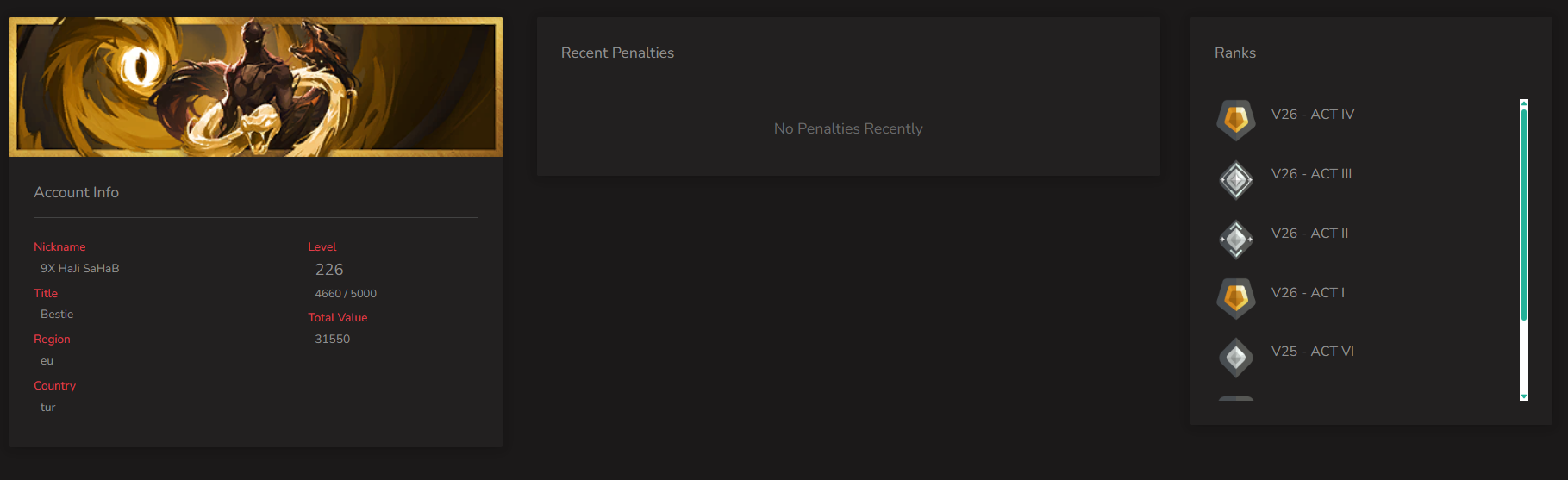Click the Account Info panel heading
This screenshot has width=1568, height=480.
(x=76, y=192)
